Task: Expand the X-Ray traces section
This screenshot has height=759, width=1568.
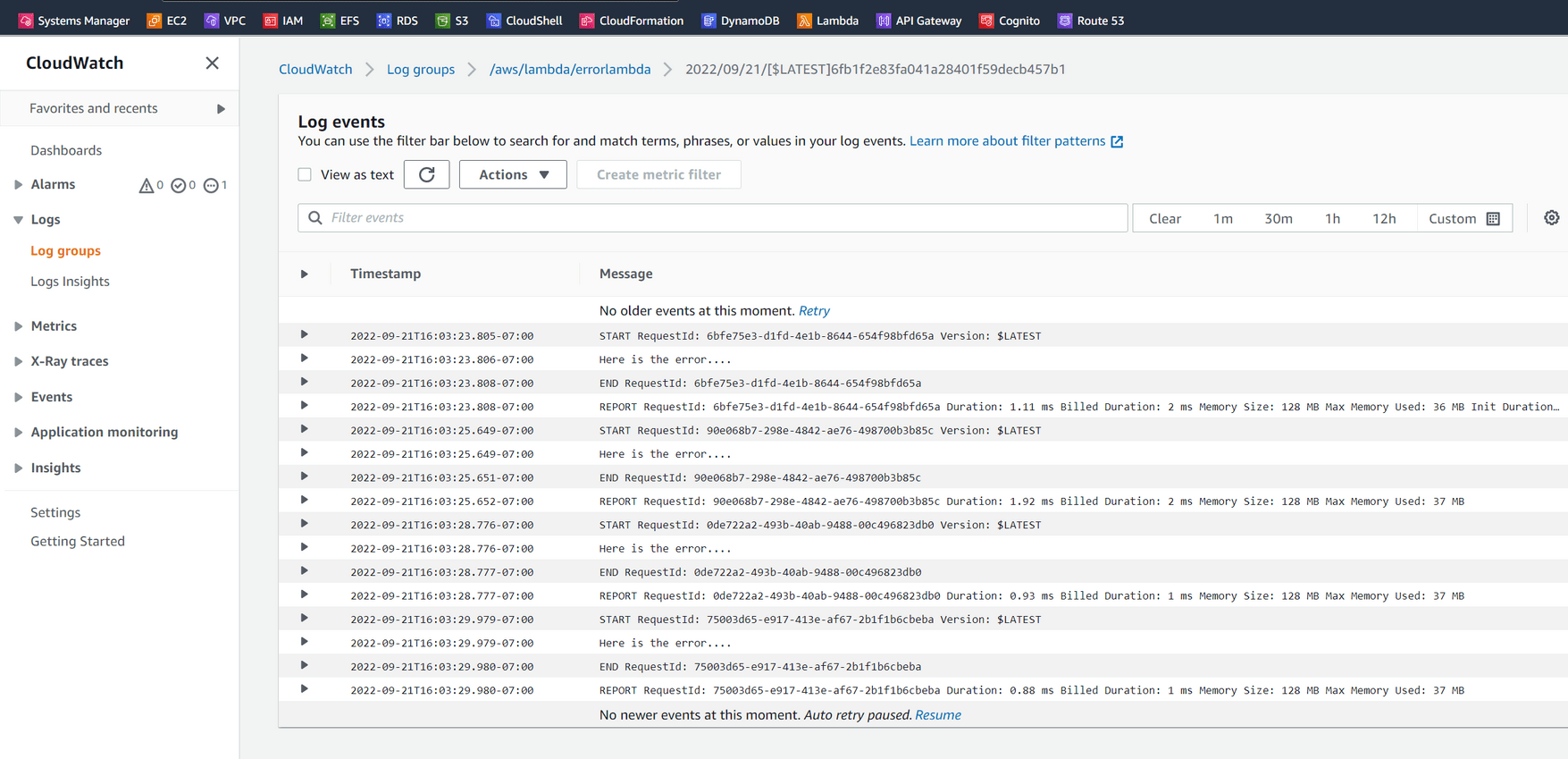Action: [x=18, y=361]
